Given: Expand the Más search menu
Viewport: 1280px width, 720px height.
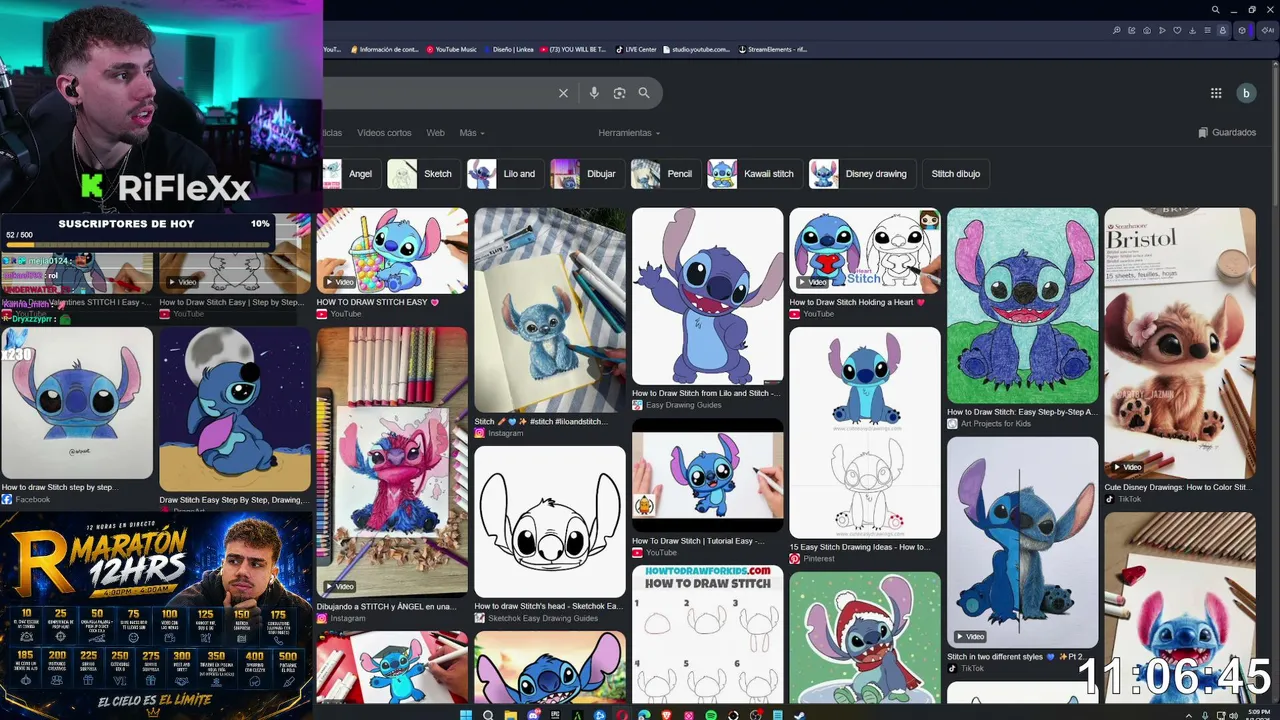Looking at the screenshot, I should (472, 133).
